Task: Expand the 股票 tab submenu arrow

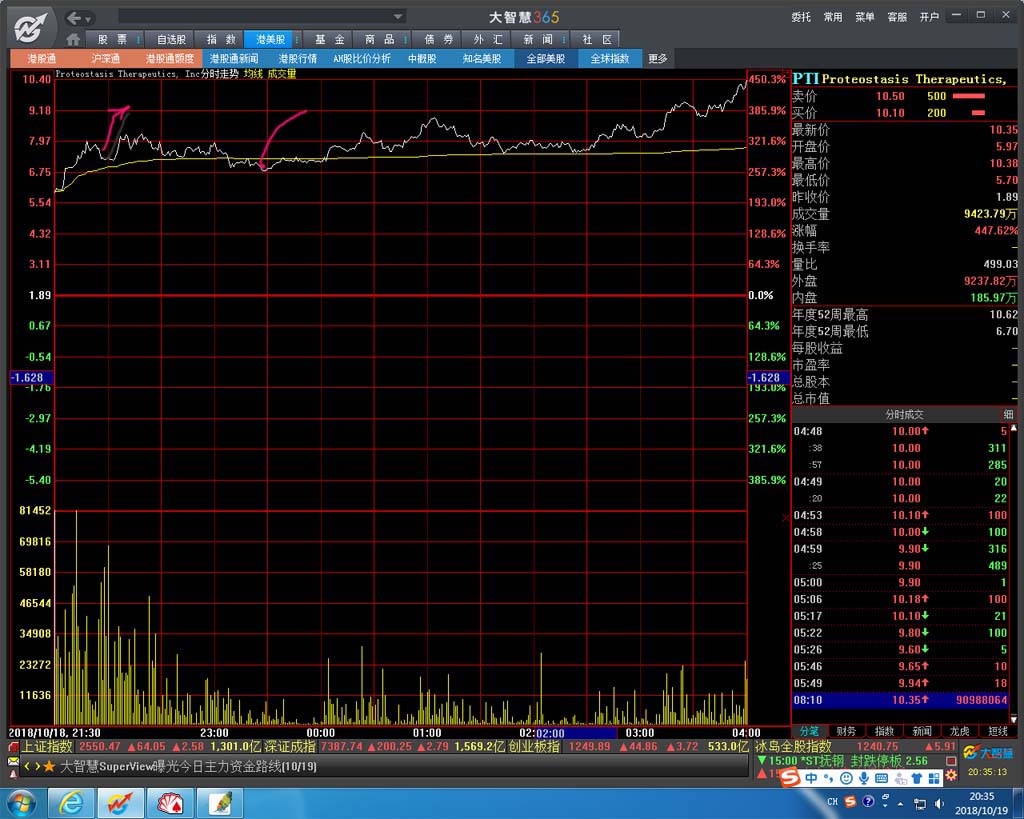Action: [x=138, y=40]
